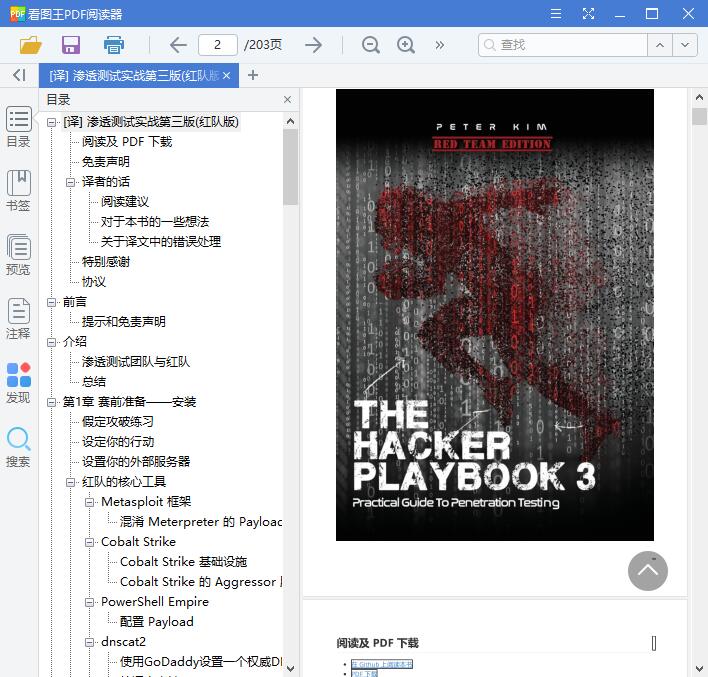708x677 pixels.
Task: Open the 搜索 search sidebar panel
Action: click(x=19, y=447)
